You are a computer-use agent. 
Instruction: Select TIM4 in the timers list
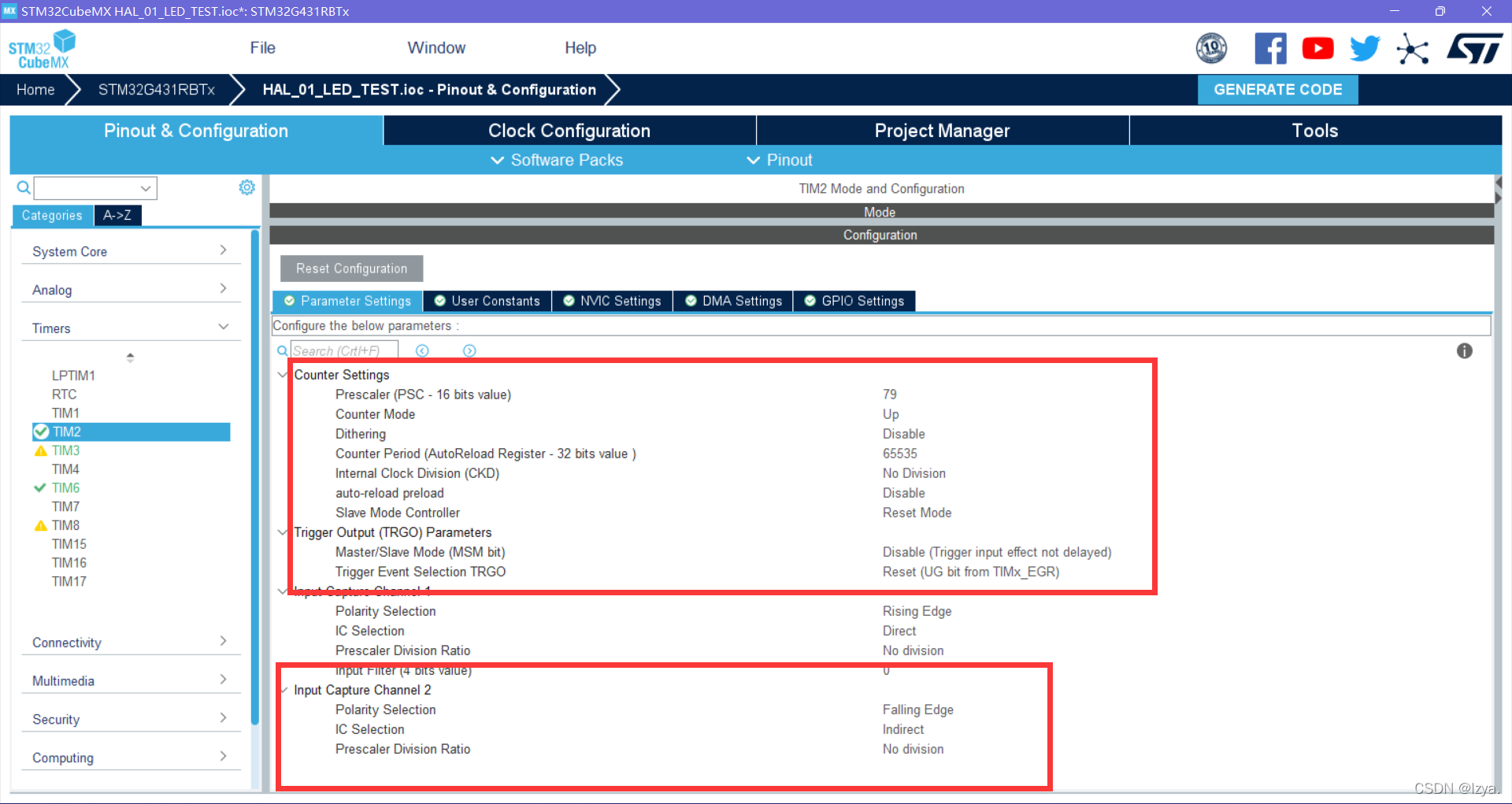pos(65,469)
